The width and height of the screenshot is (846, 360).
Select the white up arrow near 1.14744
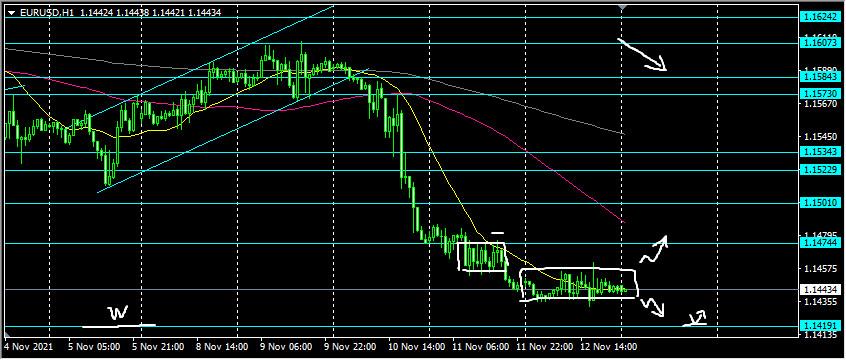coord(654,249)
